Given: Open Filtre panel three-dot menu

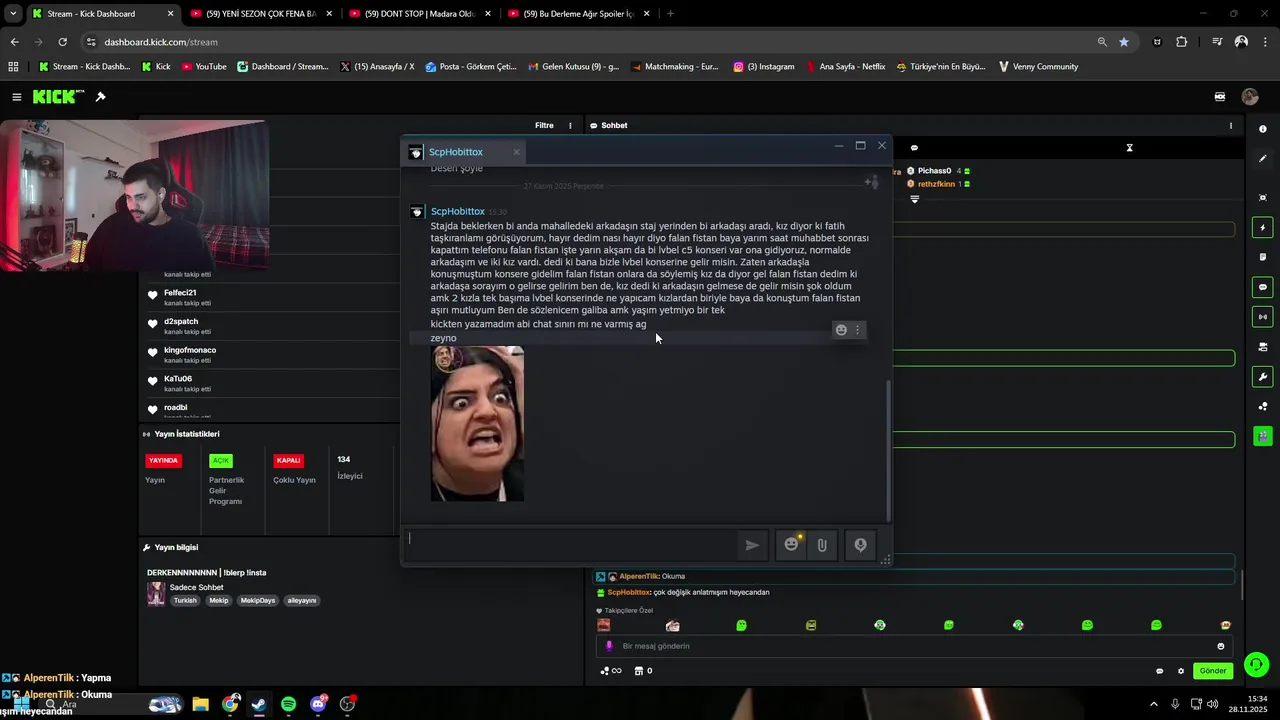Looking at the screenshot, I should [x=571, y=126].
